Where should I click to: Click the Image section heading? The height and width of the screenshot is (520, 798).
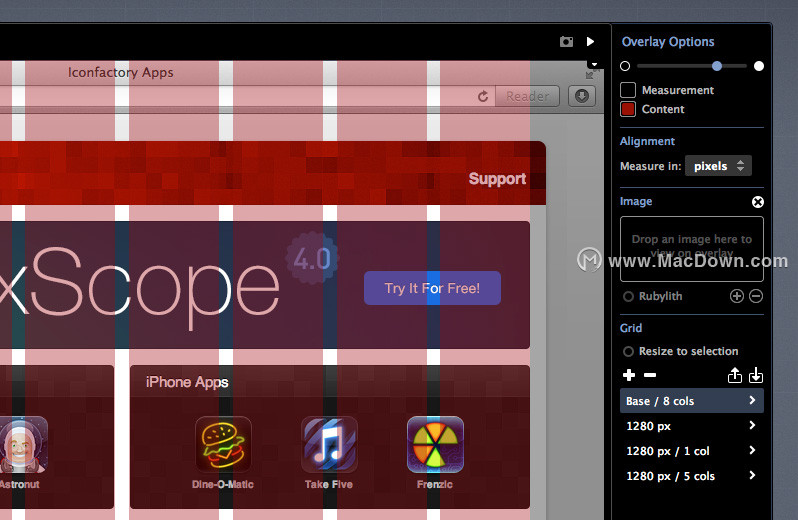(636, 201)
